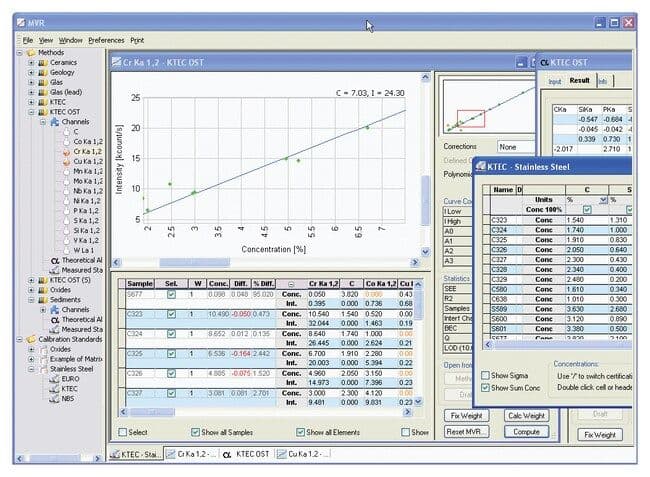Uncheck Show all Elements
Screen dimensions: 650x477
pyautogui.click(x=300, y=432)
